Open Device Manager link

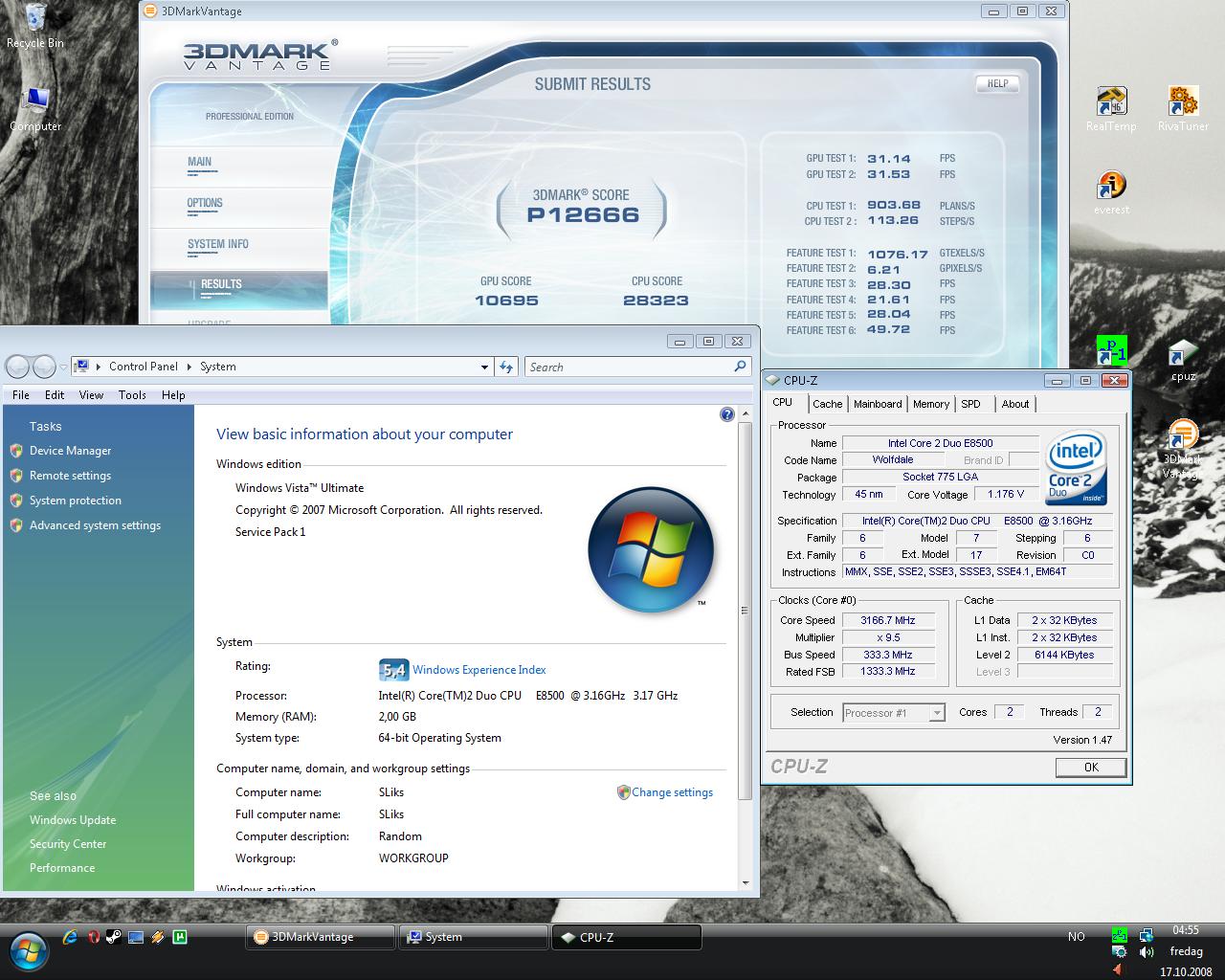click(x=70, y=451)
